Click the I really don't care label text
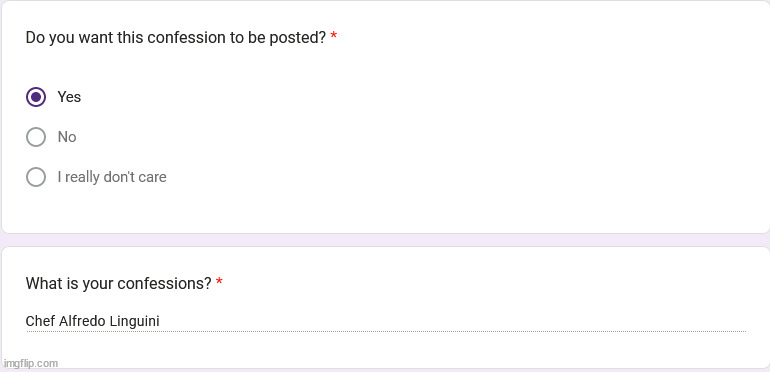The width and height of the screenshot is (770, 372). pyautogui.click(x=112, y=177)
